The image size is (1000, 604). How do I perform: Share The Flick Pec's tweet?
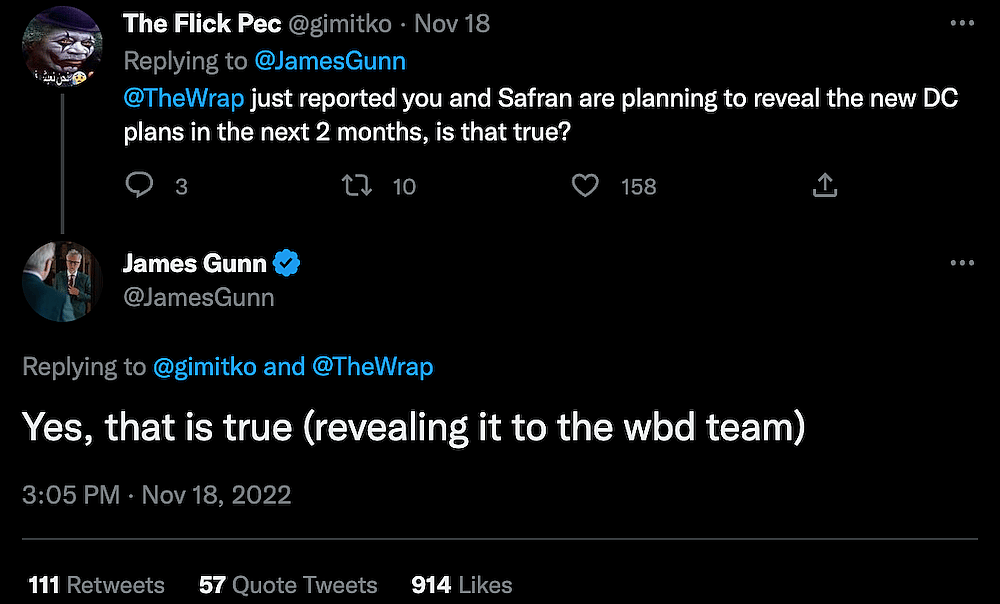[x=824, y=185]
